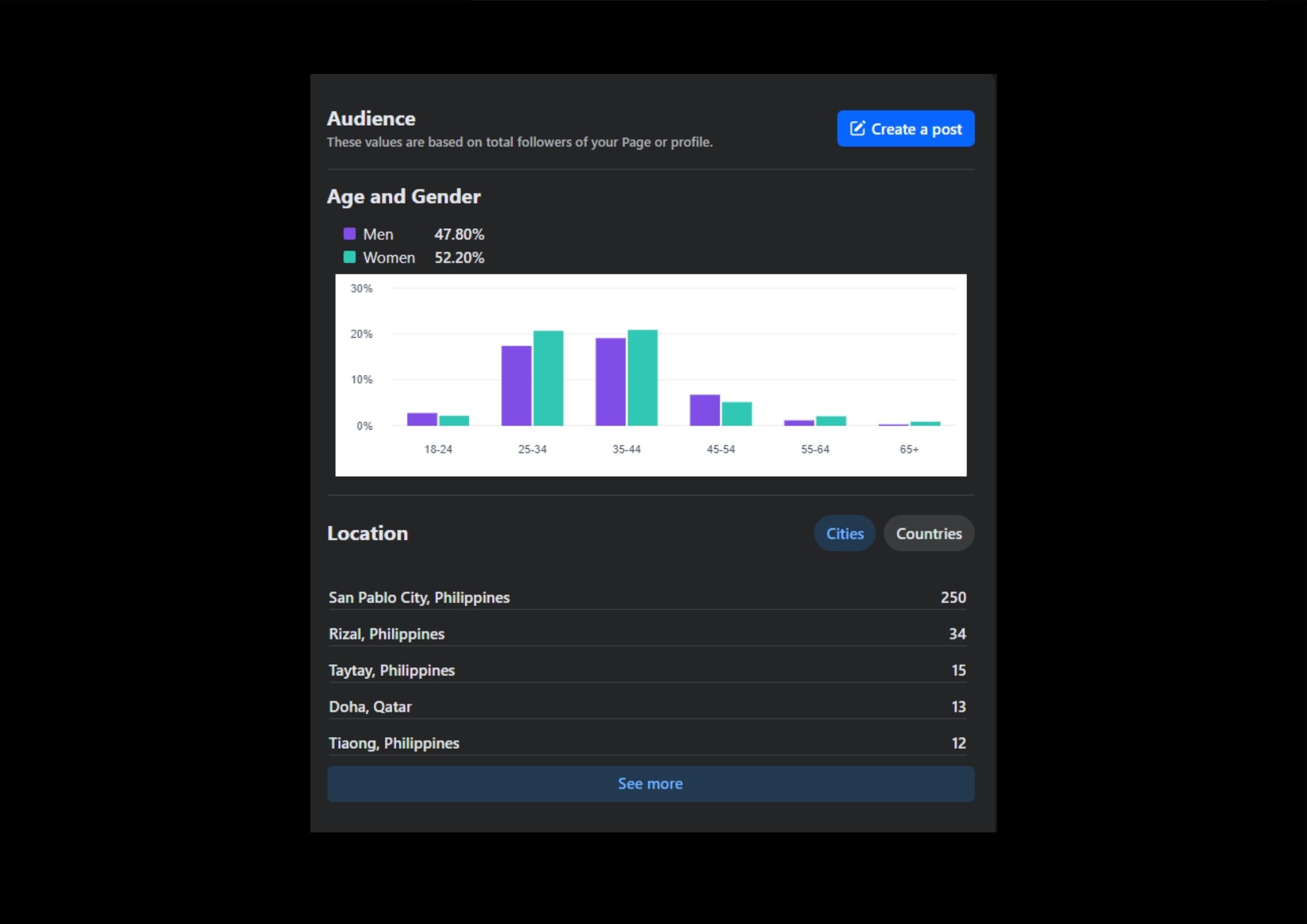This screenshot has width=1307, height=924.
Task: Switch to the Countries location tab
Action: 928,533
